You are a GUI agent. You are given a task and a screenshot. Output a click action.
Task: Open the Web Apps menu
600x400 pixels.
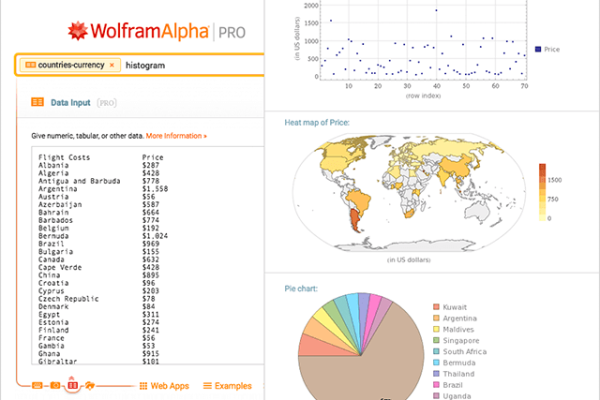click(168, 385)
